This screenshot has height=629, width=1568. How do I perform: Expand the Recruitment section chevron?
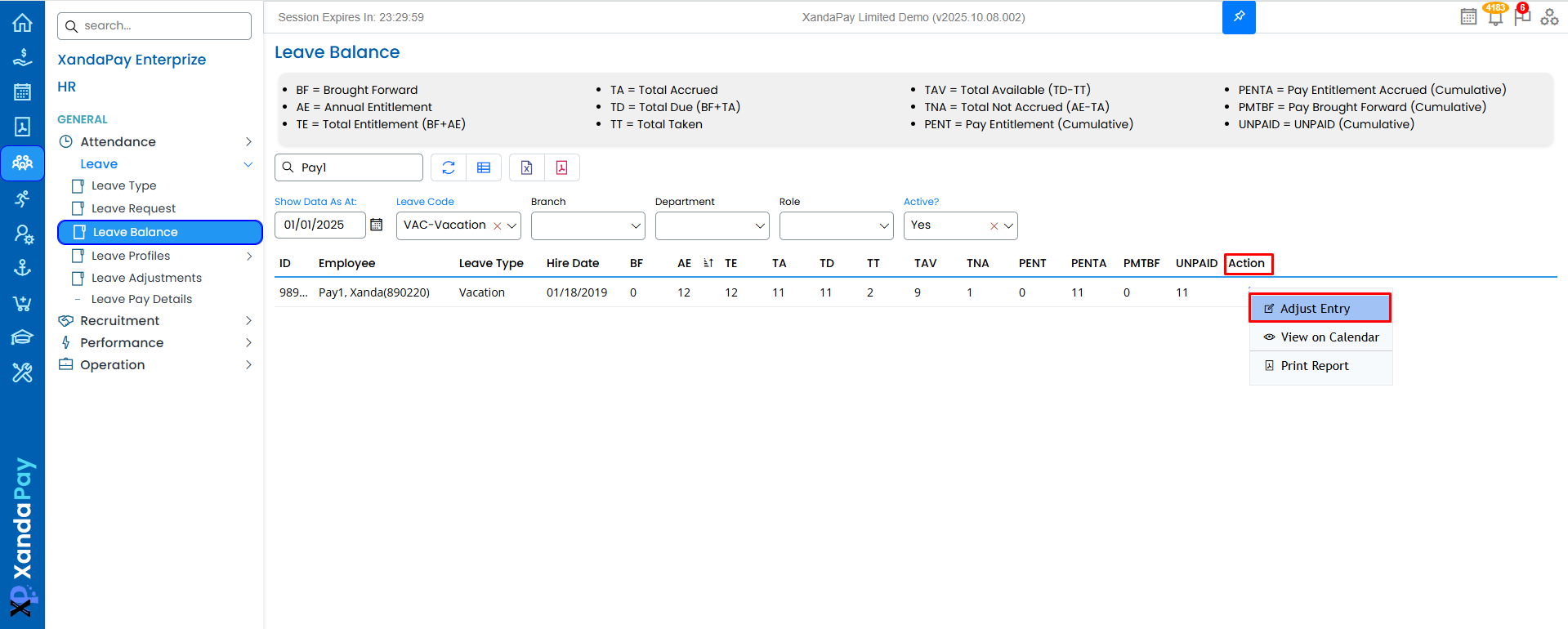[248, 321]
